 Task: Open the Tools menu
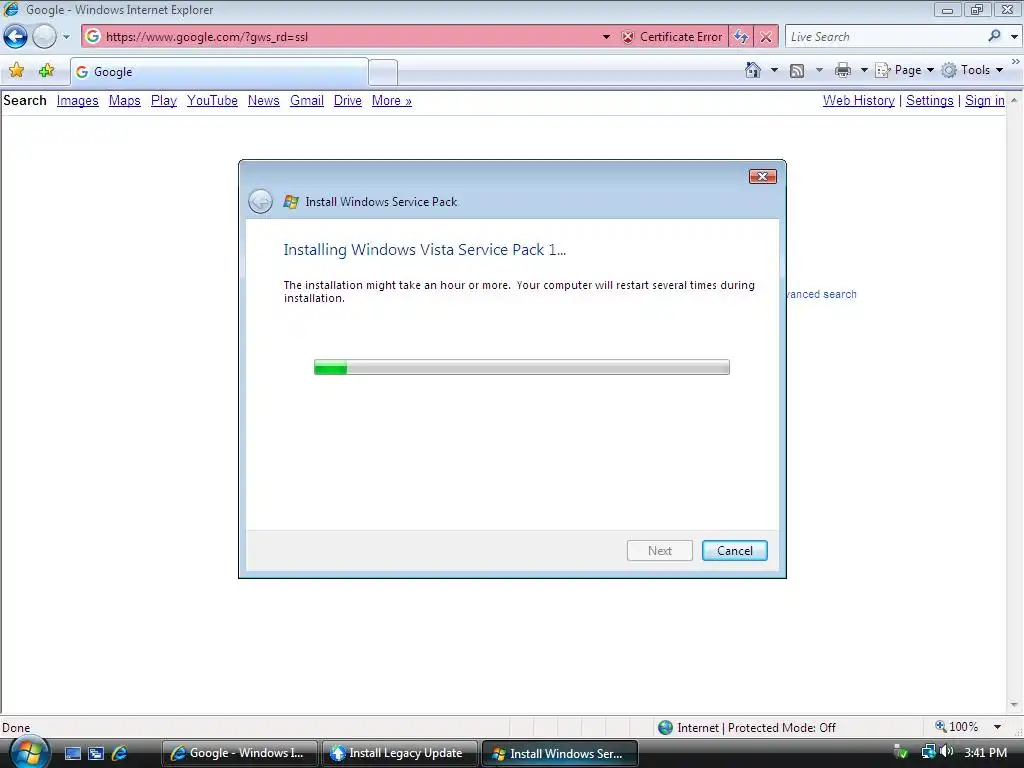[x=972, y=70]
